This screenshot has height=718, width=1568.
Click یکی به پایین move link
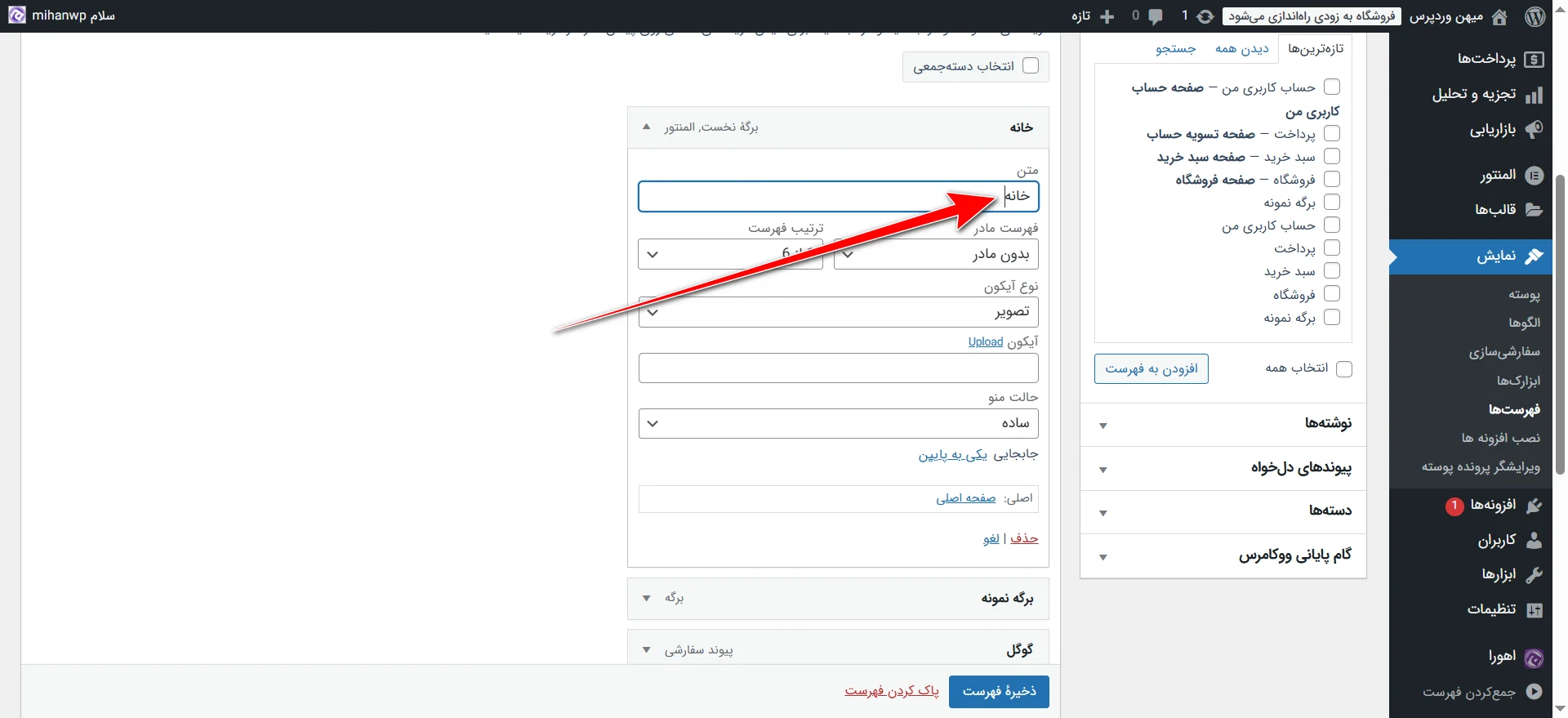pos(953,455)
